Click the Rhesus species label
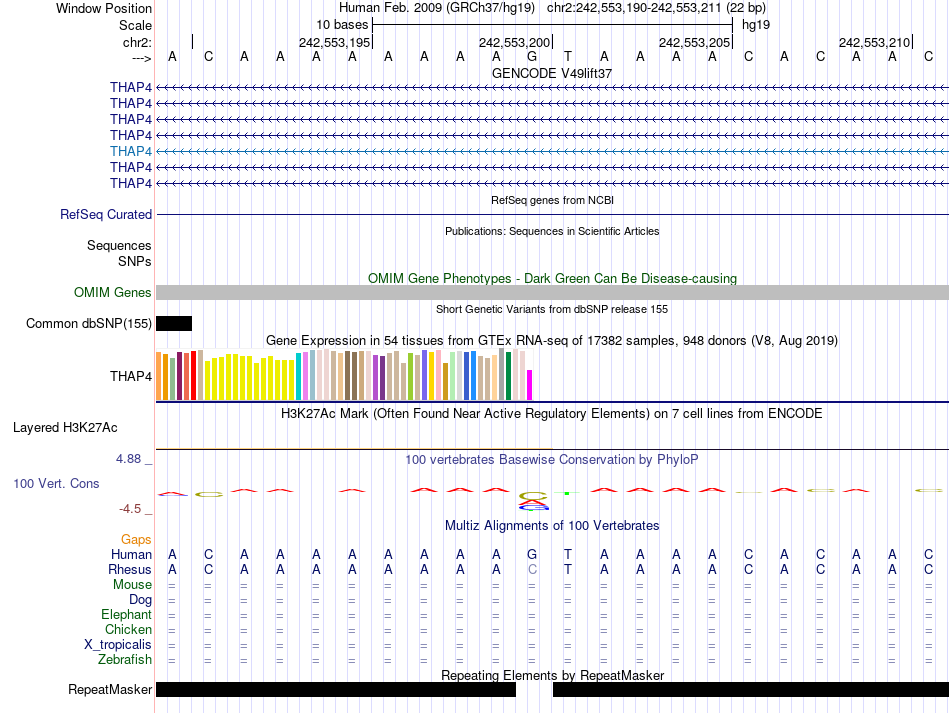Viewport: 950px width, 713px height. (129, 569)
